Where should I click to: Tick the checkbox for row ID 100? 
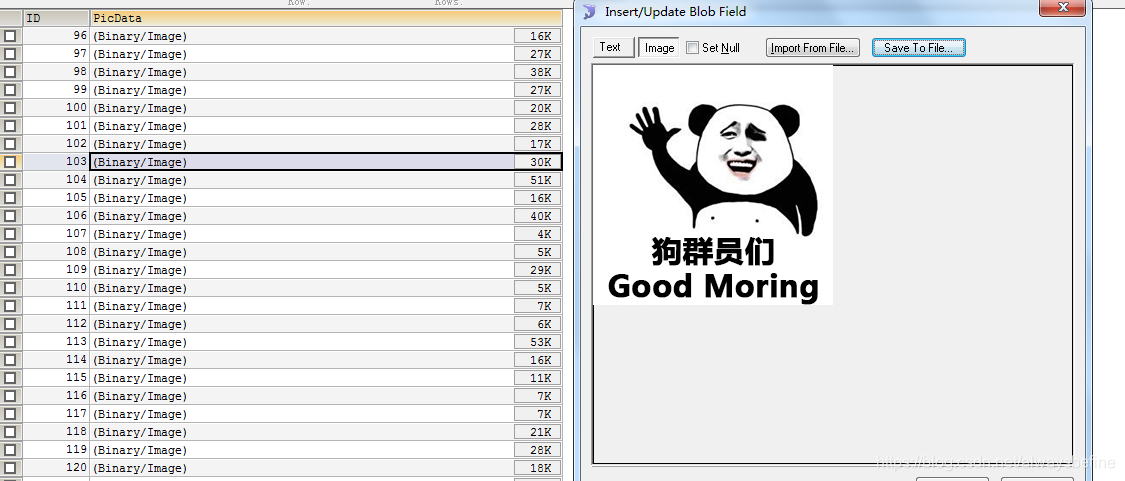tap(10, 108)
